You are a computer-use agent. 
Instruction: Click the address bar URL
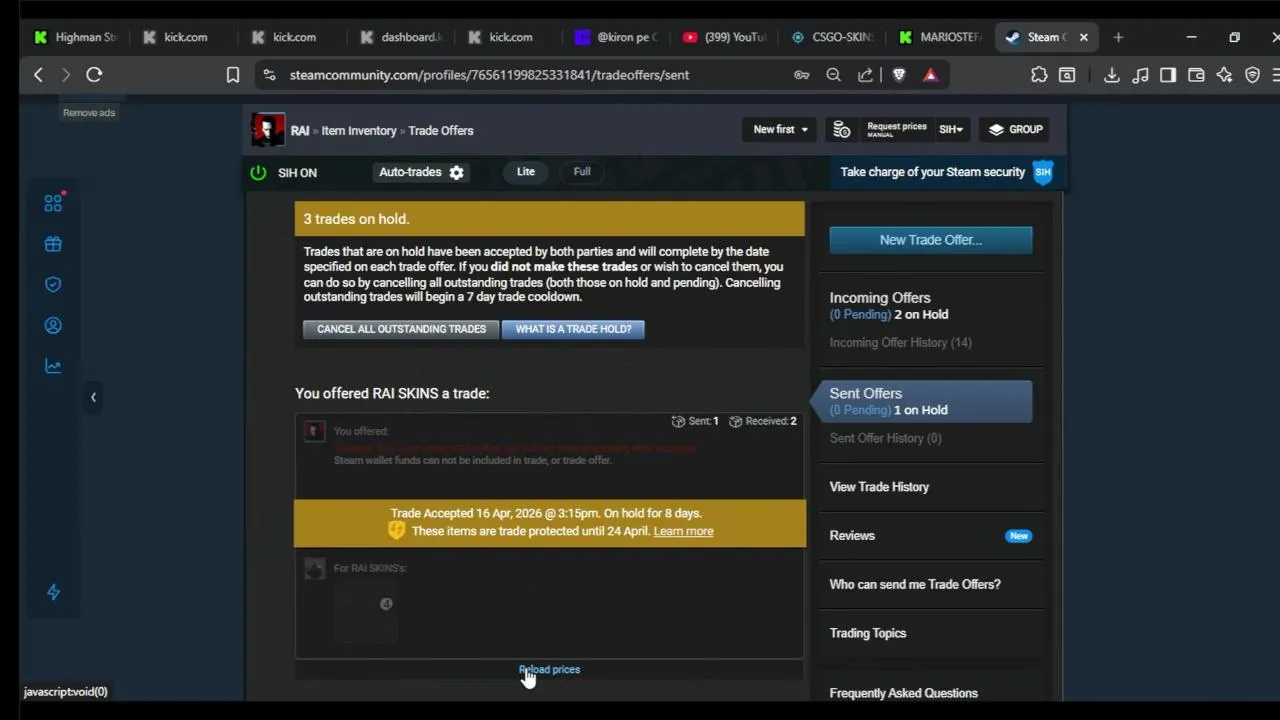489,75
